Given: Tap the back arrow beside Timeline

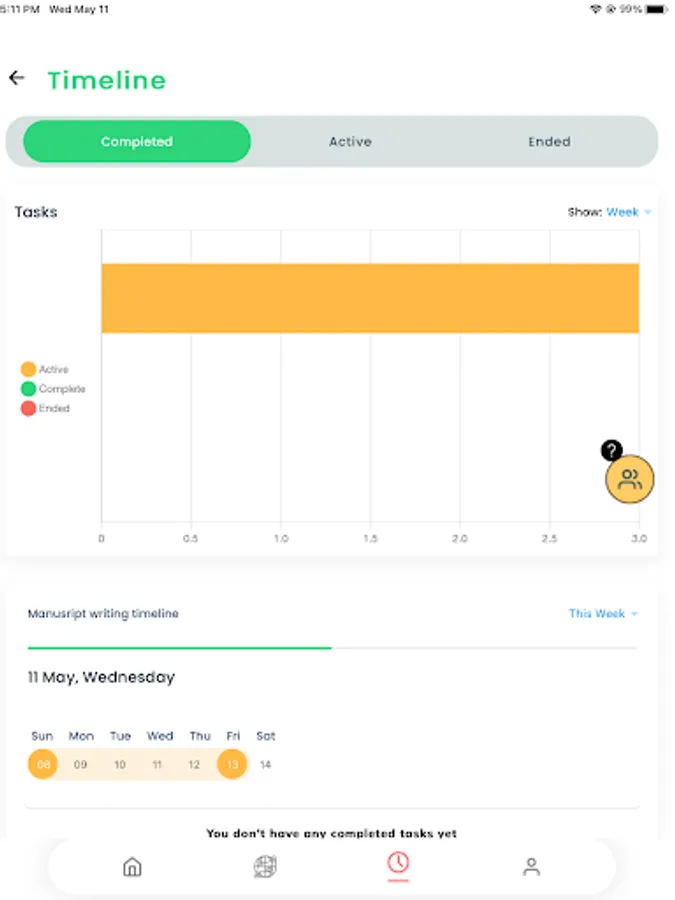Looking at the screenshot, I should [x=17, y=78].
